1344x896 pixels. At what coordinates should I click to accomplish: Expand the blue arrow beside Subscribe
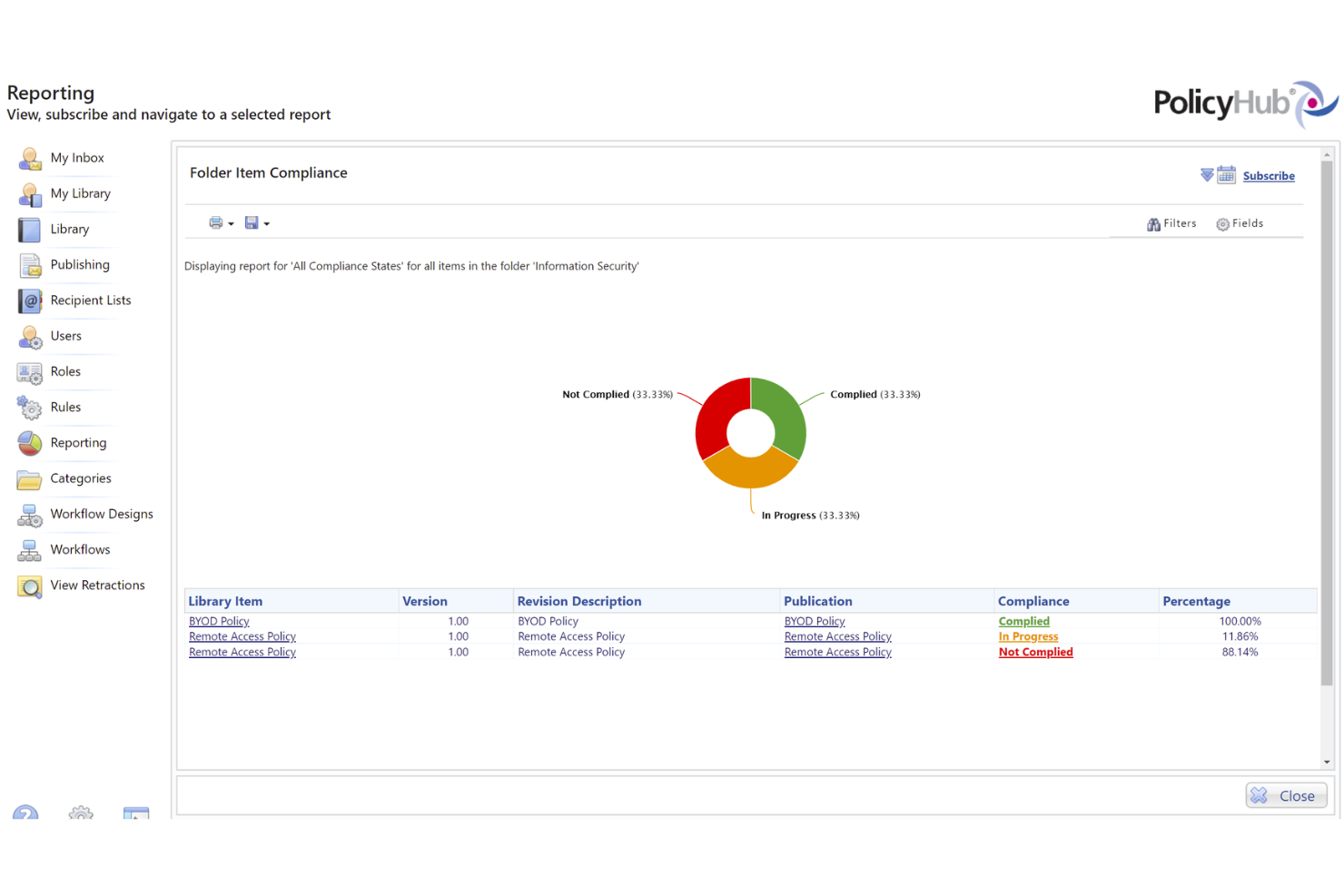[1207, 175]
